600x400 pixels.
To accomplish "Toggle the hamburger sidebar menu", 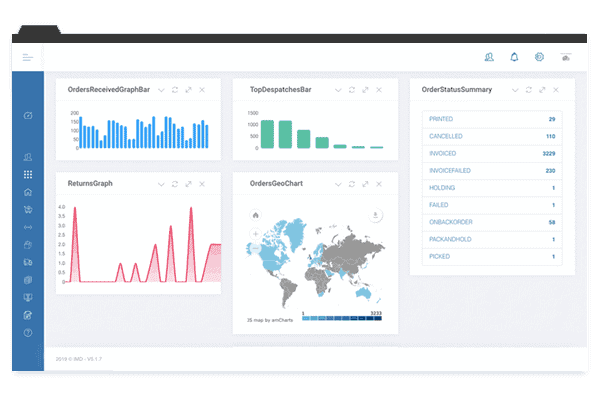I will pyautogui.click(x=28, y=57).
